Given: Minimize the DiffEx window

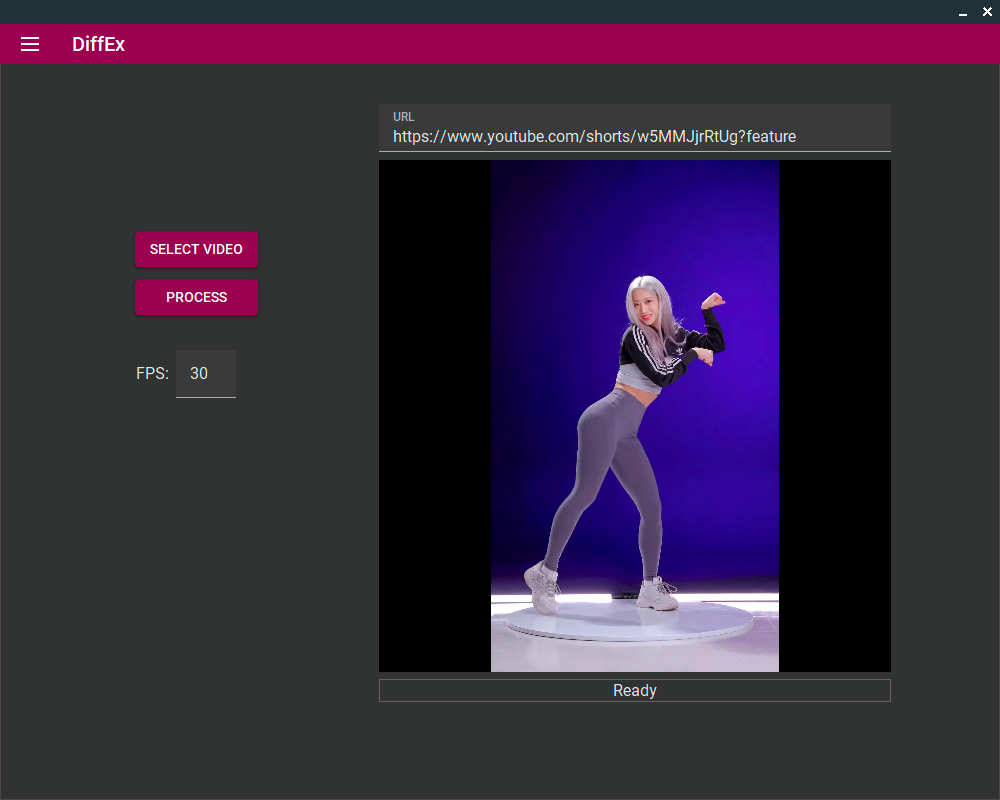Looking at the screenshot, I should click(963, 12).
